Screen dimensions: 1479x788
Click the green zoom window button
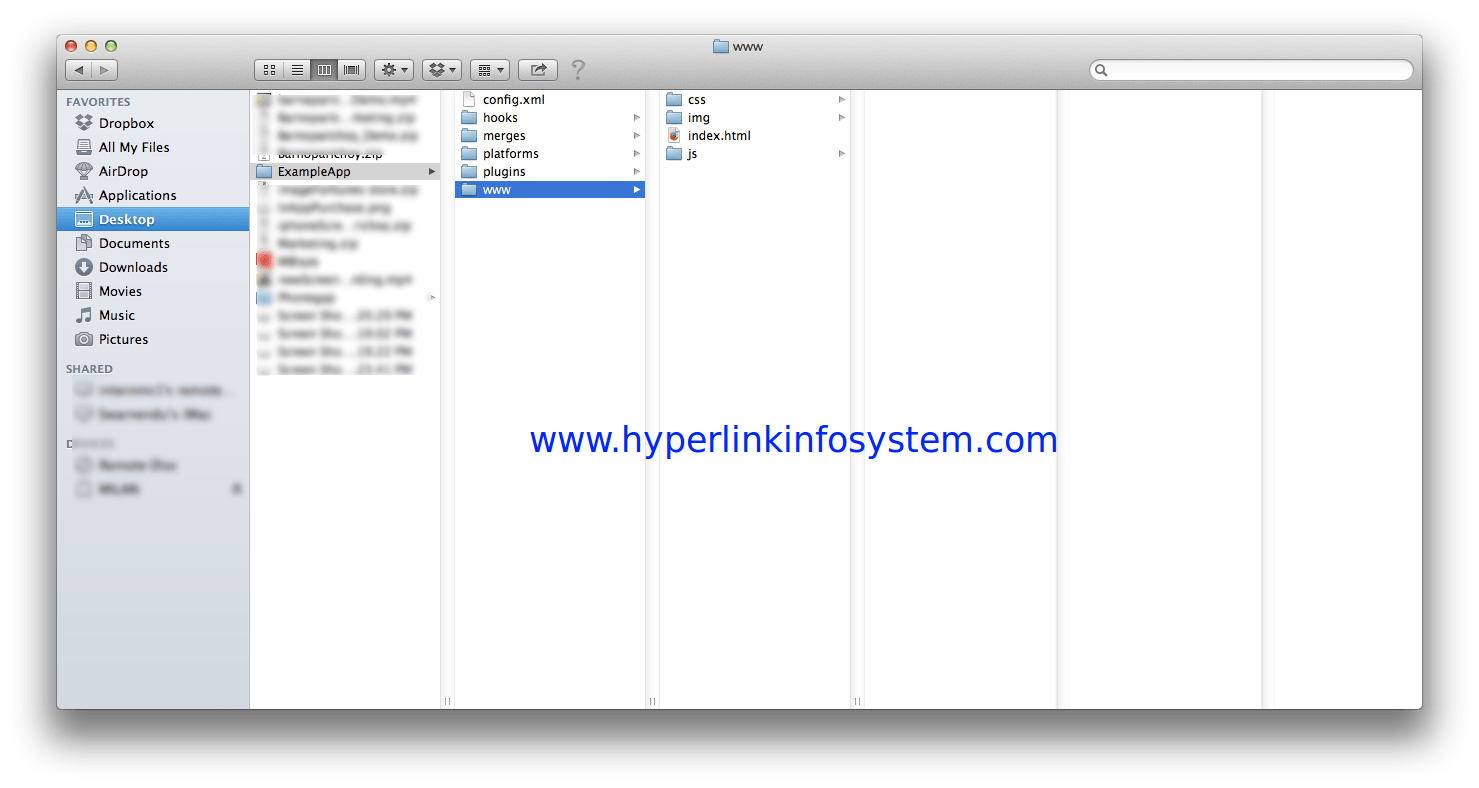(111, 46)
